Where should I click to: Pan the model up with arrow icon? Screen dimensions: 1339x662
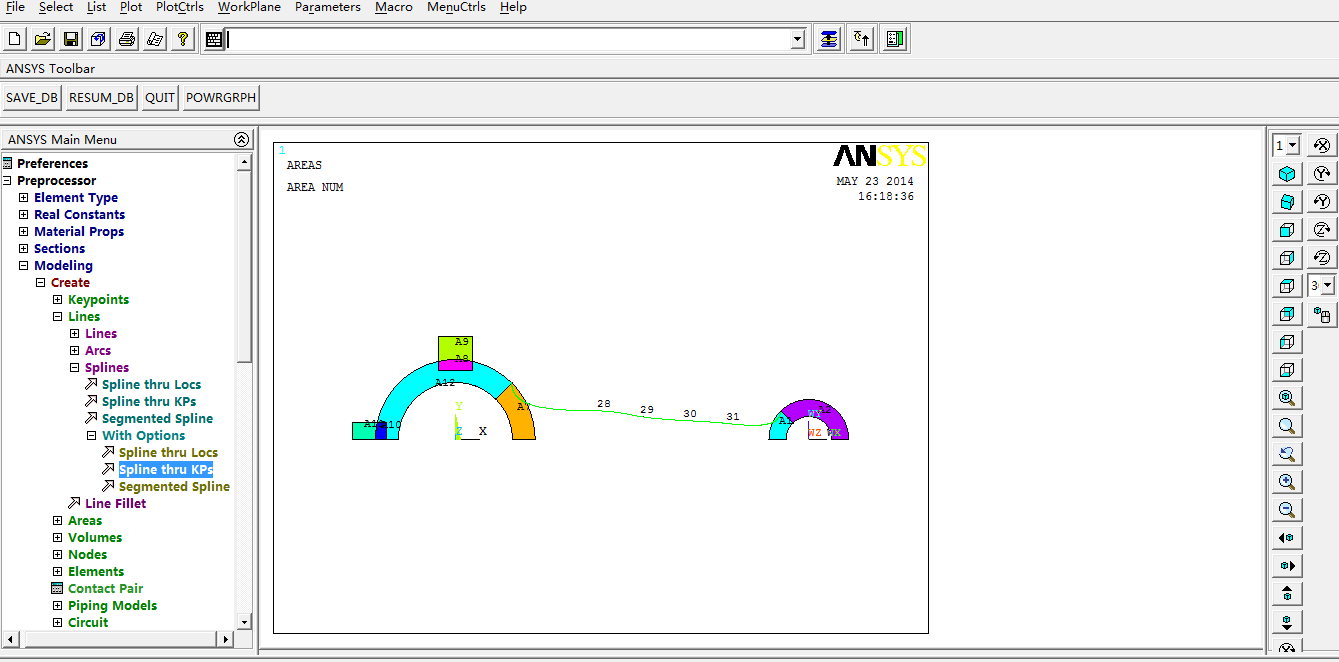pyautogui.click(x=1287, y=594)
